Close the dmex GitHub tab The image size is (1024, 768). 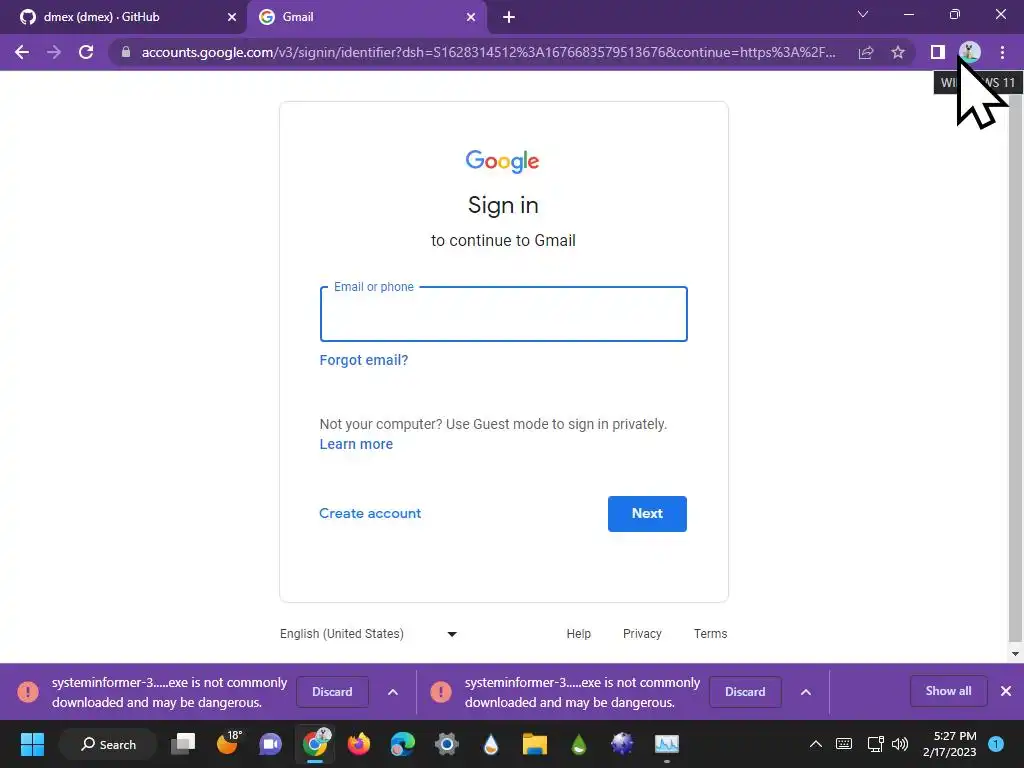231,17
